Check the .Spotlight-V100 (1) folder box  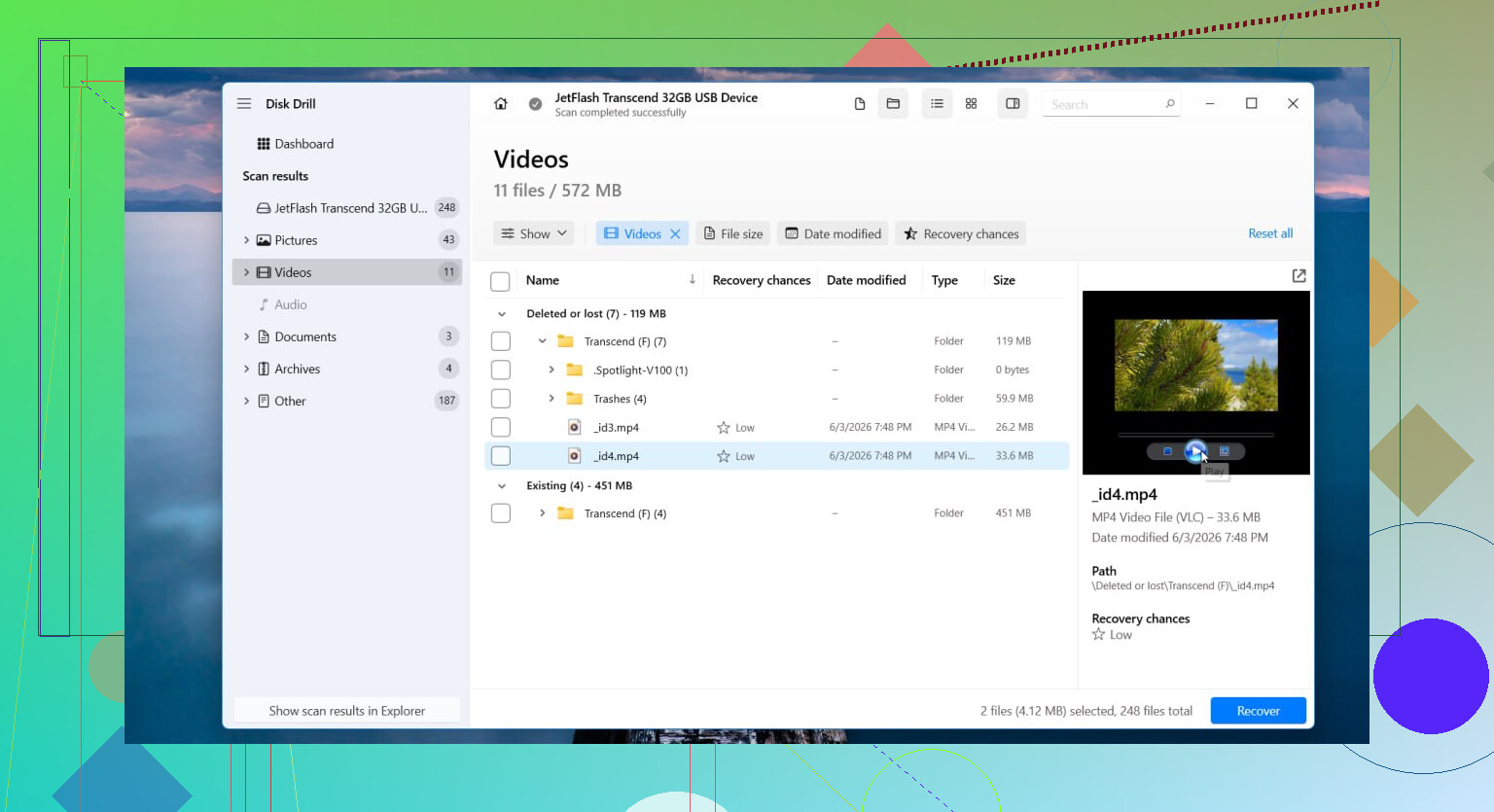click(500, 371)
